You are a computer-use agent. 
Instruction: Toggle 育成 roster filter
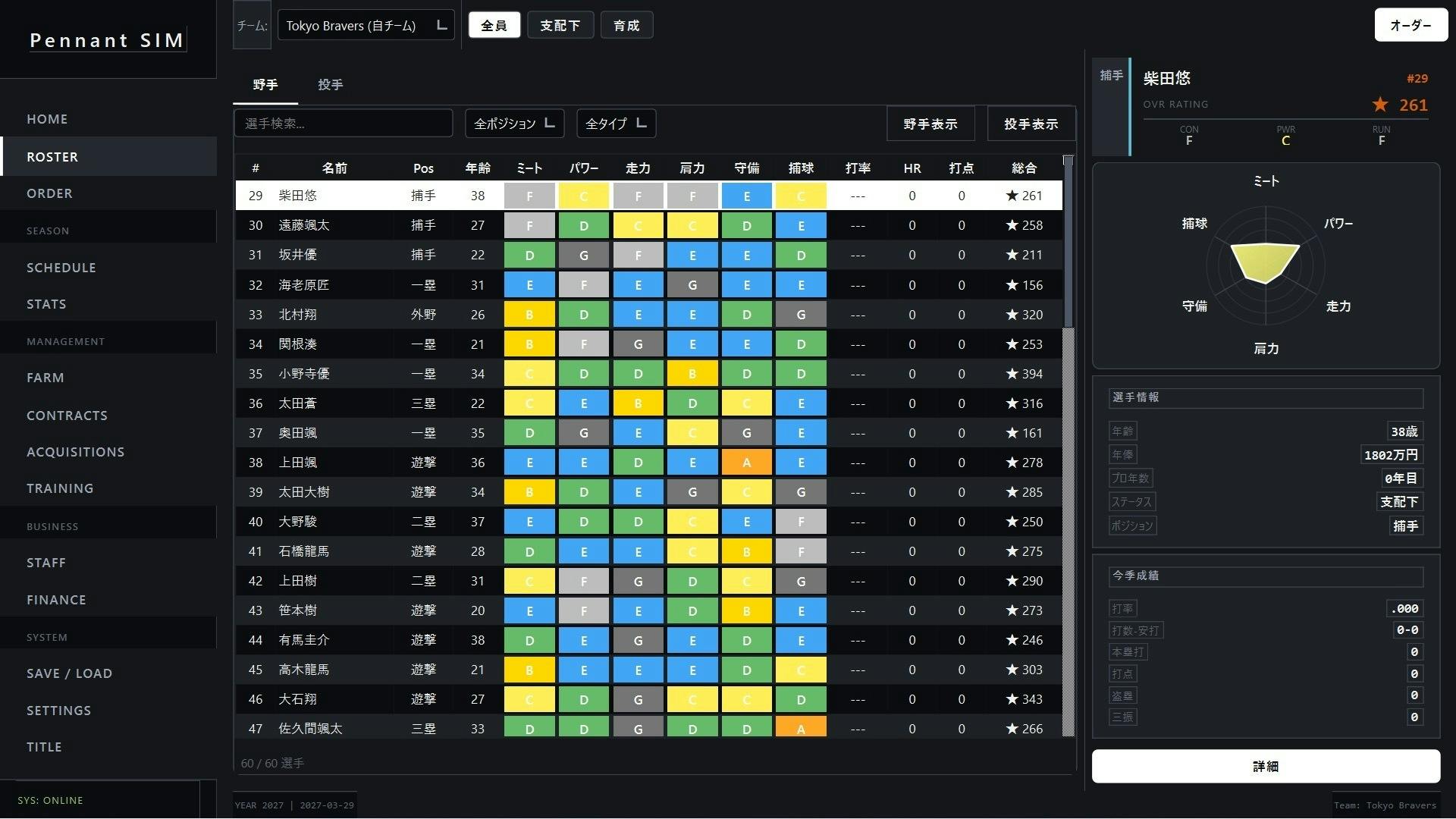(x=626, y=25)
